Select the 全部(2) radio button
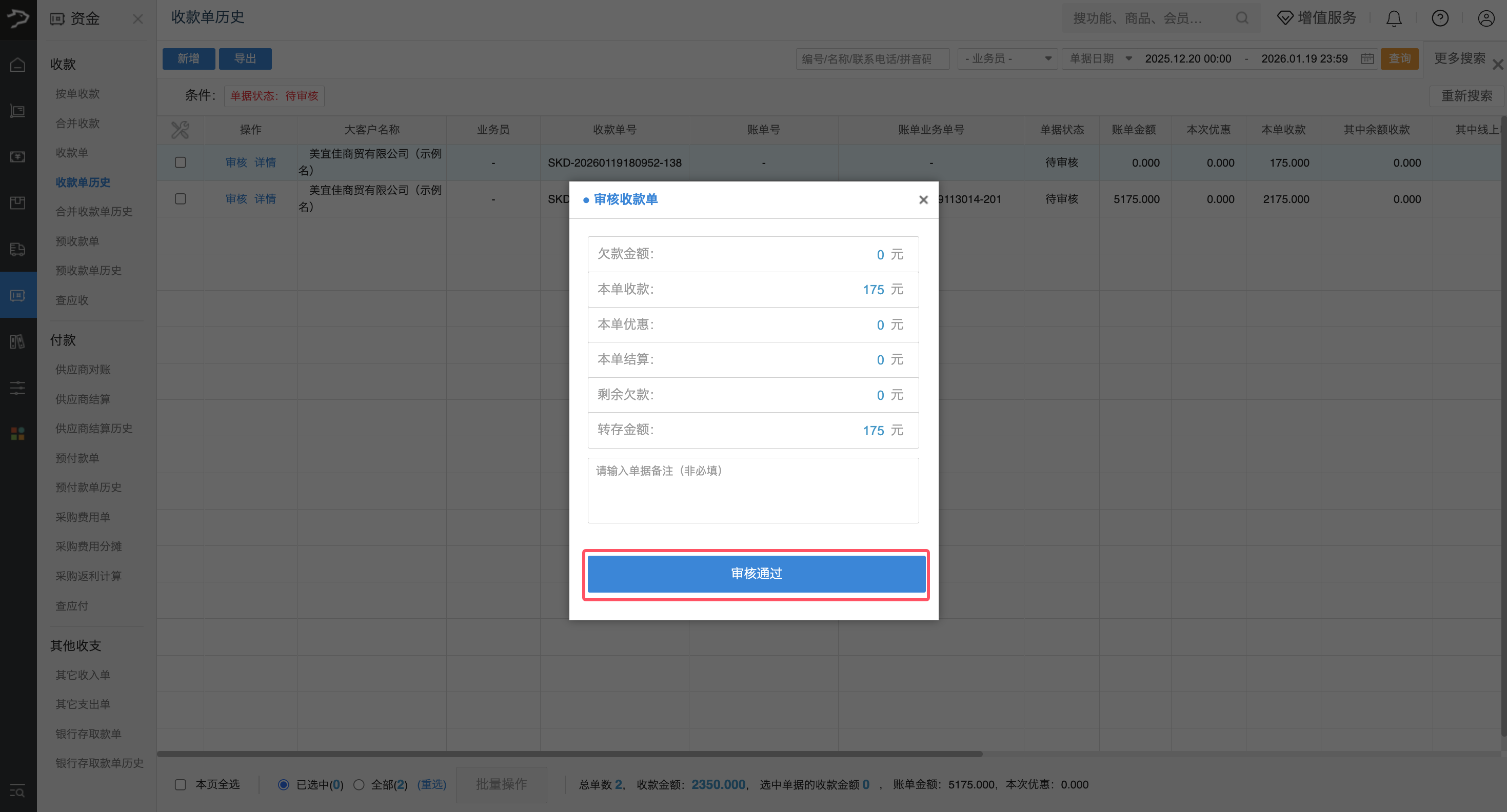 [x=359, y=784]
